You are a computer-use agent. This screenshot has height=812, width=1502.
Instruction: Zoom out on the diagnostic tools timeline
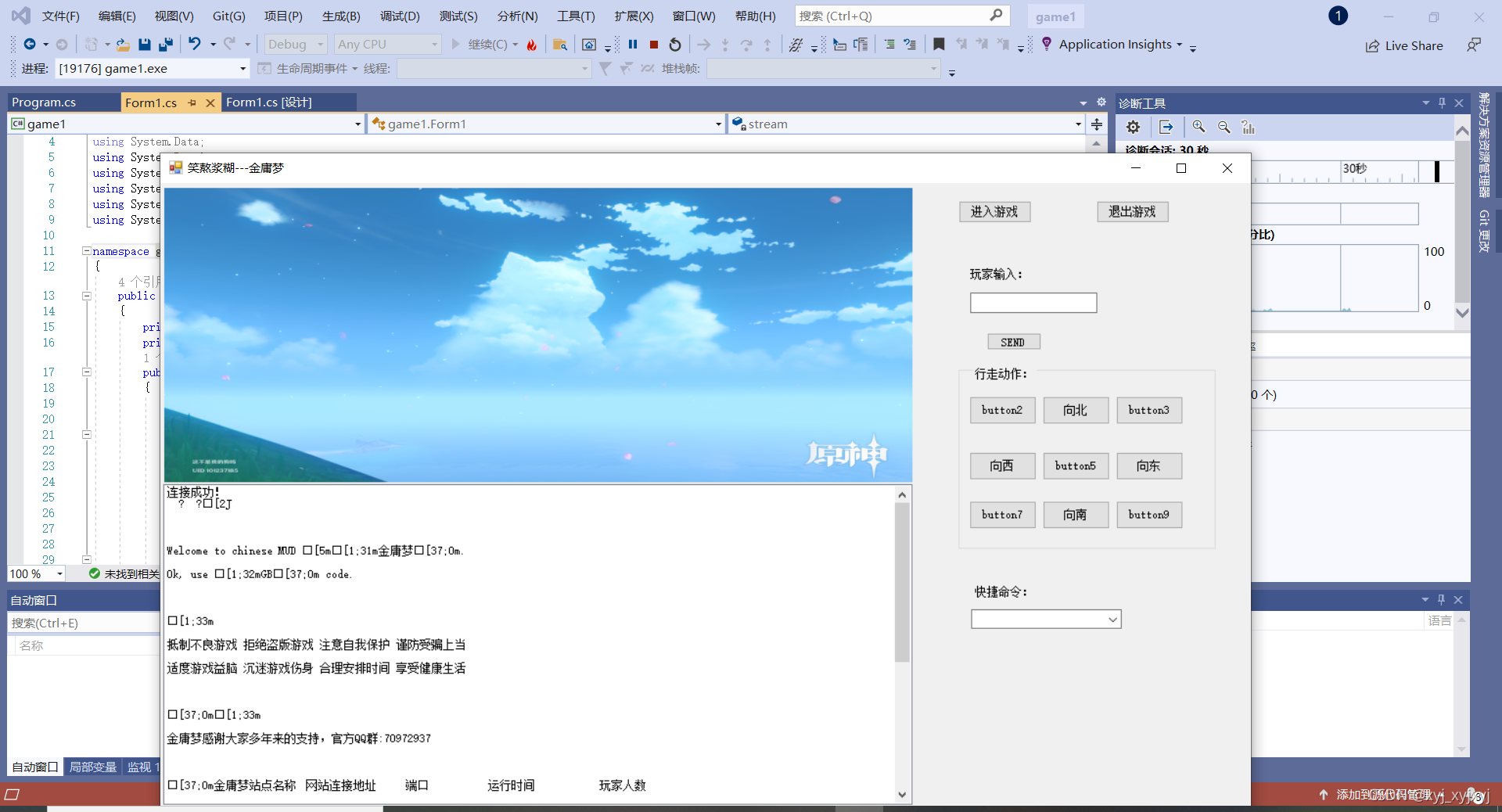[x=1224, y=127]
